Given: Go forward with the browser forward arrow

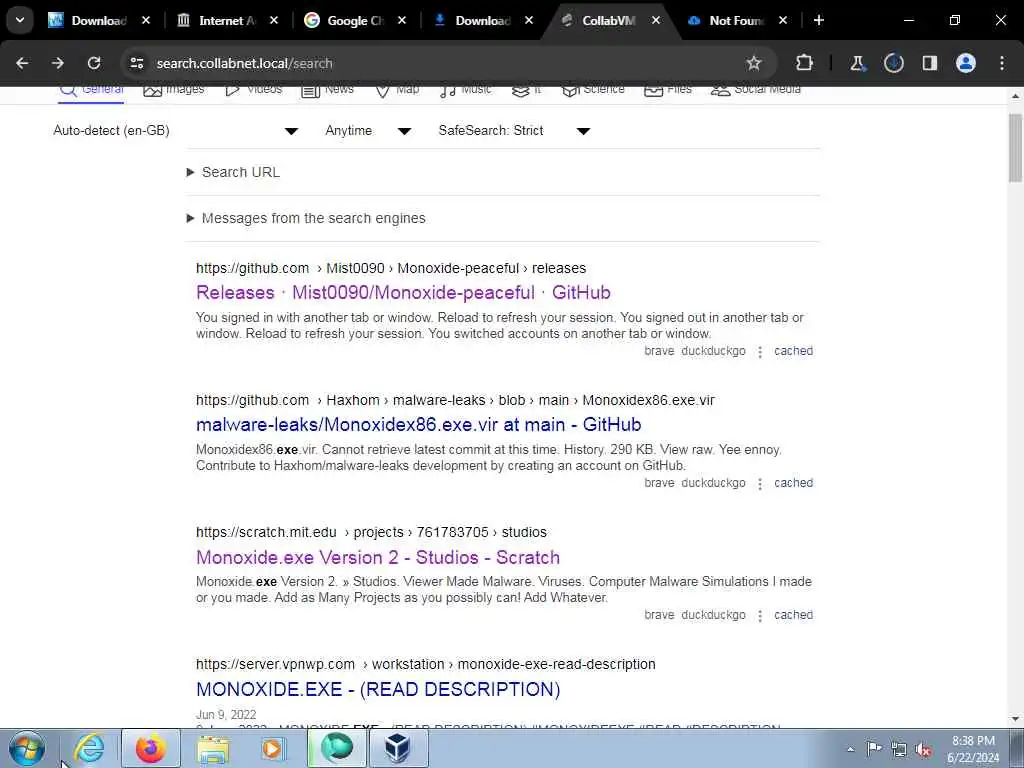Looking at the screenshot, I should tap(58, 63).
